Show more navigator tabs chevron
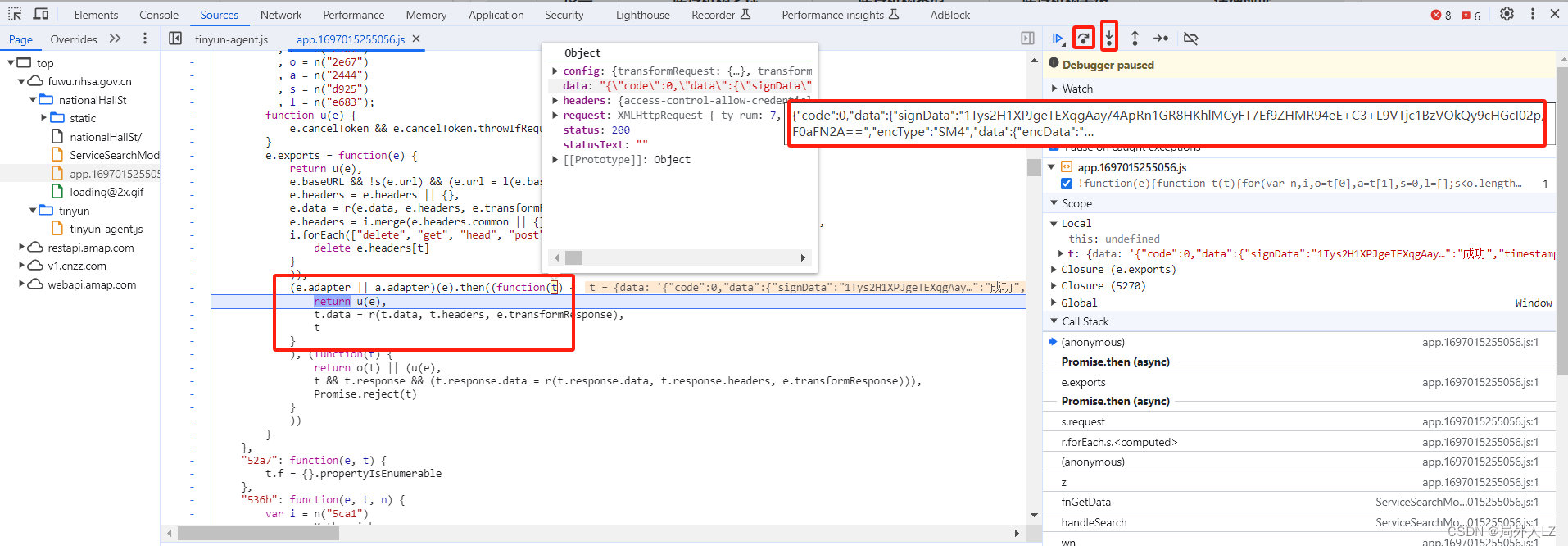Screen dimensions: 1568x546 coord(115,38)
